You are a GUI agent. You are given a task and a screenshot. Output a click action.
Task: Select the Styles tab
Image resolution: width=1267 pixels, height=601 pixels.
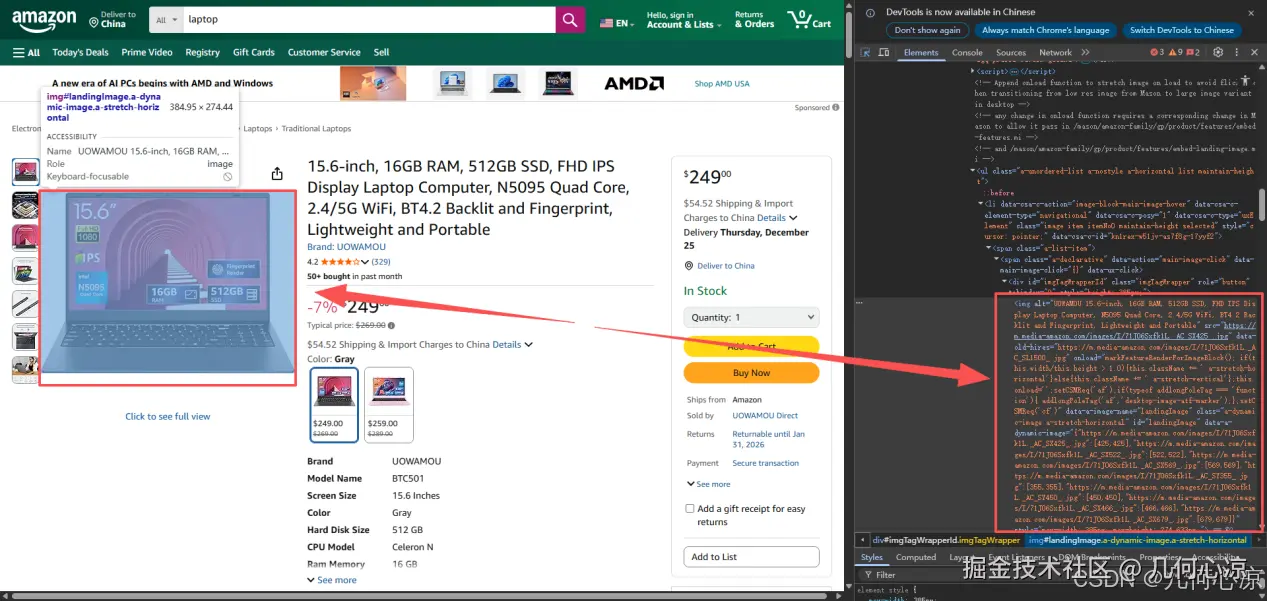coord(872,557)
